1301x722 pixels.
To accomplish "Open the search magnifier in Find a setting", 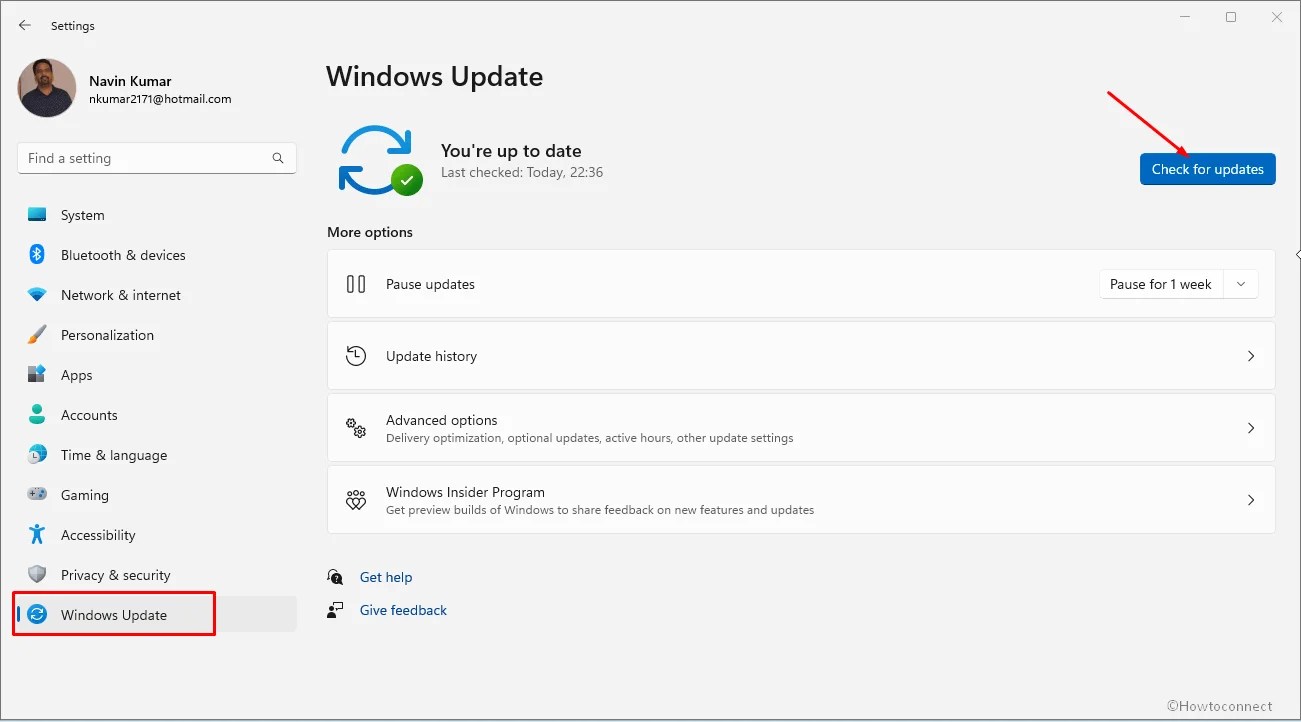I will [x=277, y=158].
